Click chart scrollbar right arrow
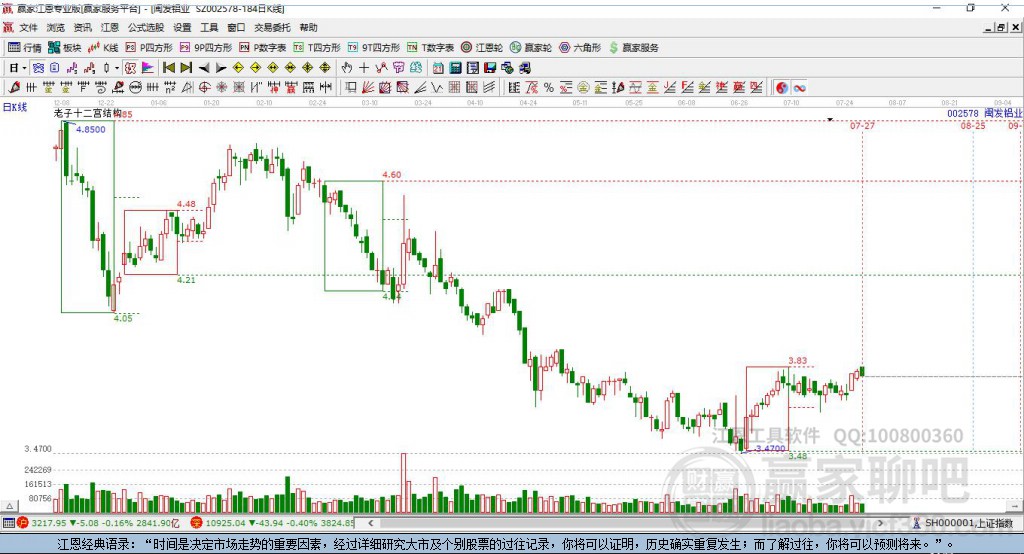 click(x=880, y=523)
